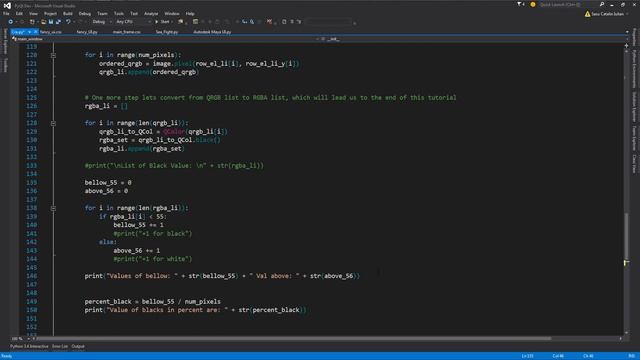Click the Find in Files magnifier toolbar icon

pos(252,22)
